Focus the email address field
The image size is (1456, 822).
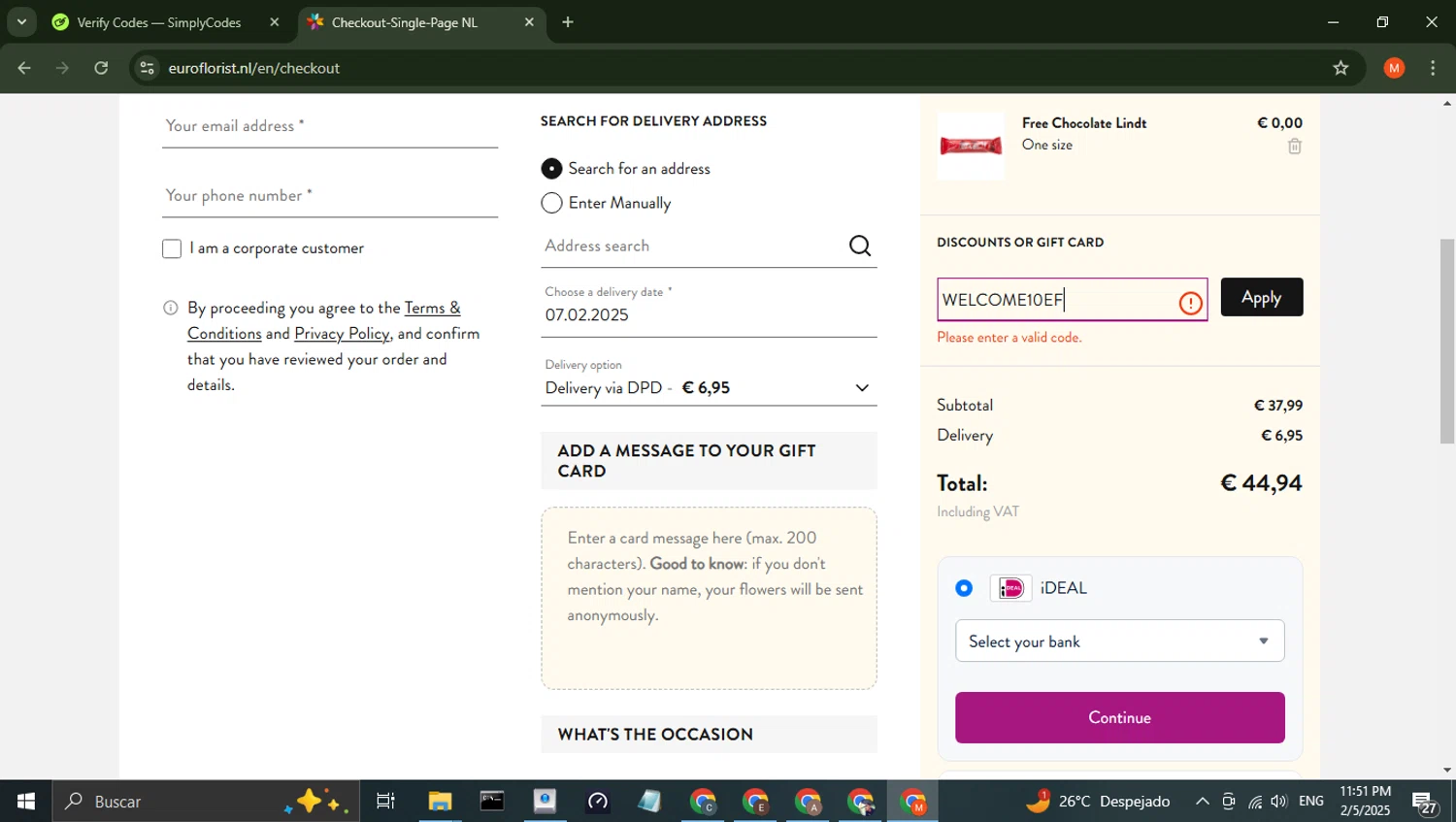click(330, 126)
